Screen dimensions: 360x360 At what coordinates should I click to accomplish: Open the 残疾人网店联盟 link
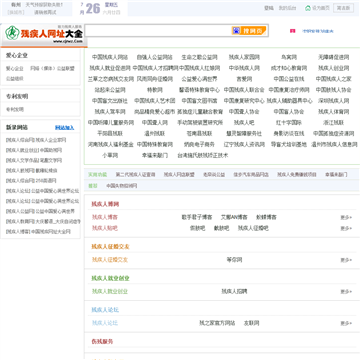179,174
